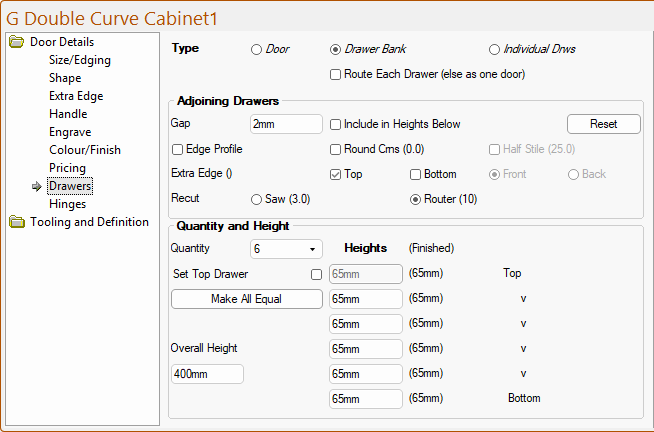Toggle the Set Top Drawer checkbox
The height and width of the screenshot is (432, 654).
point(316,274)
